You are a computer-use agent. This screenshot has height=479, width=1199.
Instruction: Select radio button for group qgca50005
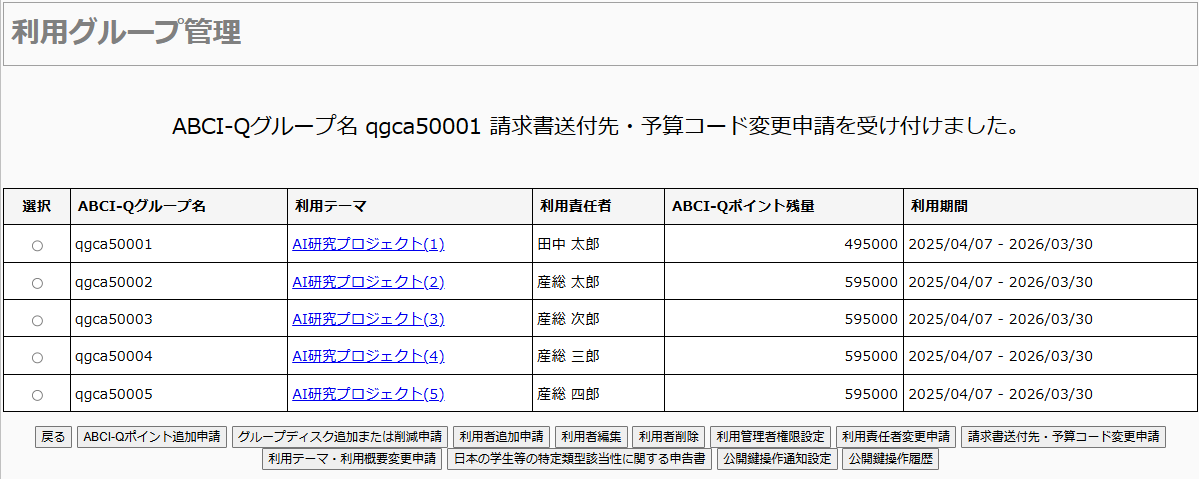[x=37, y=395]
